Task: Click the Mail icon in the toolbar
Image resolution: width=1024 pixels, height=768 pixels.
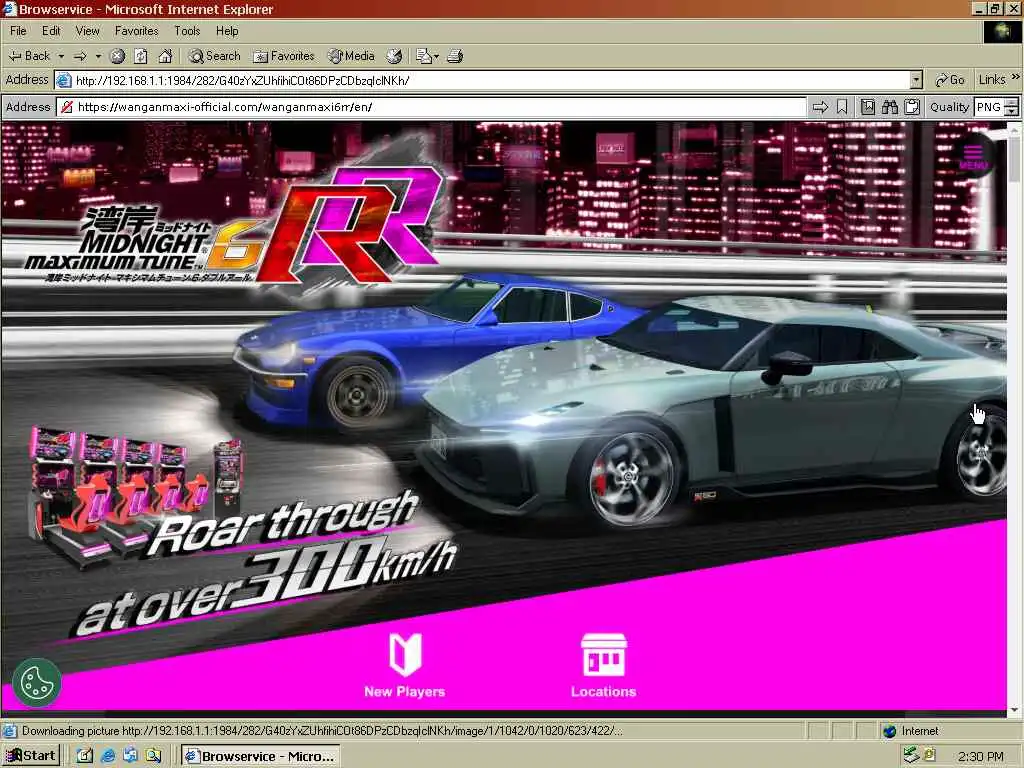Action: 424,56
